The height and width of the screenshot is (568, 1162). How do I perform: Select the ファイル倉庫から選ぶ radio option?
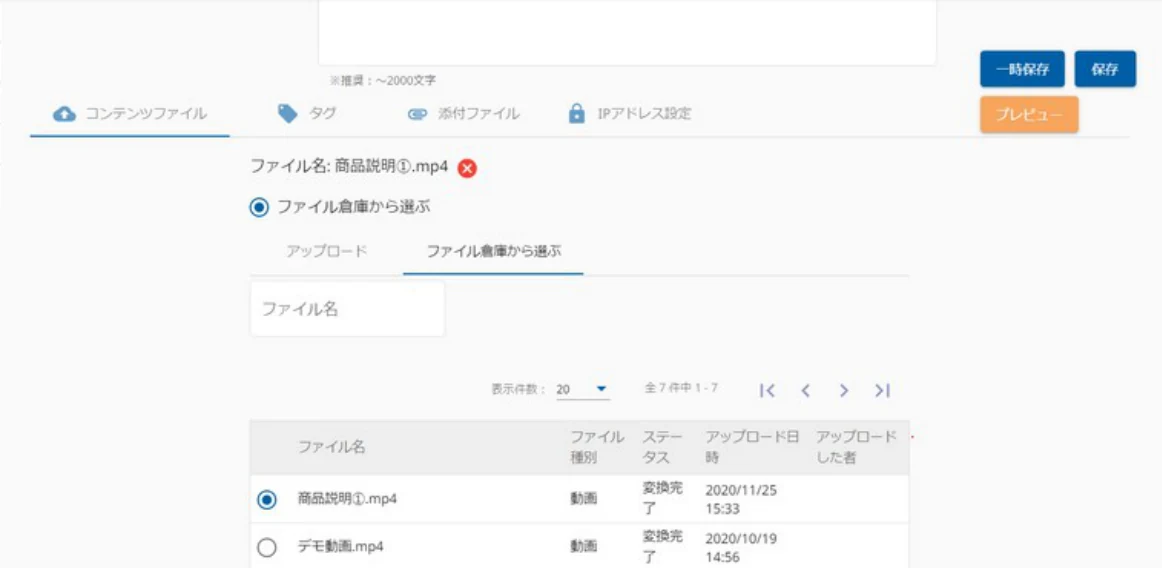pyautogui.click(x=259, y=208)
